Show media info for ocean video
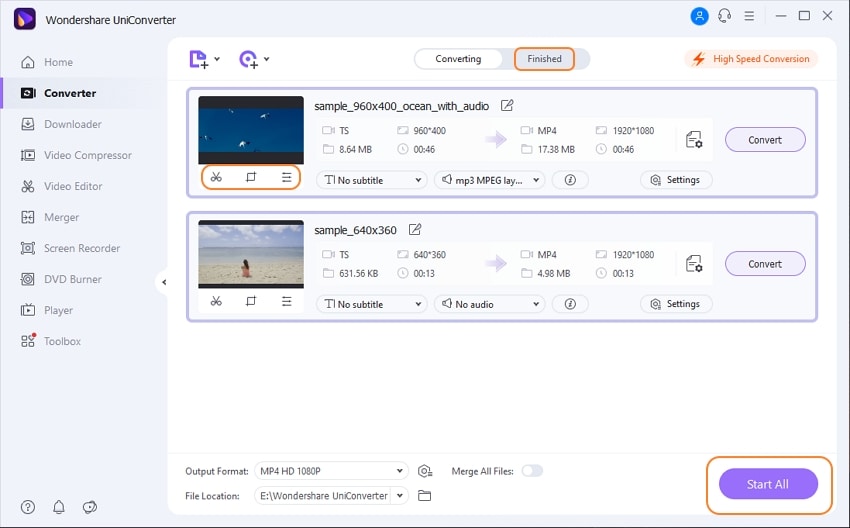 (x=570, y=180)
